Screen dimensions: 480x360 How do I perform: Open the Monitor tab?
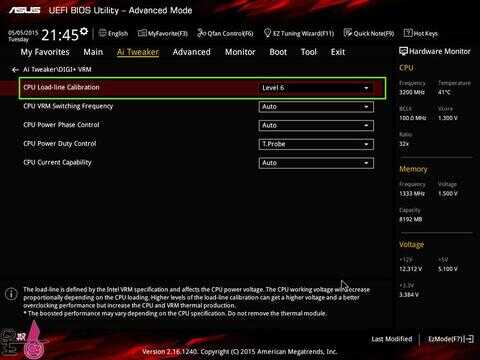point(240,52)
